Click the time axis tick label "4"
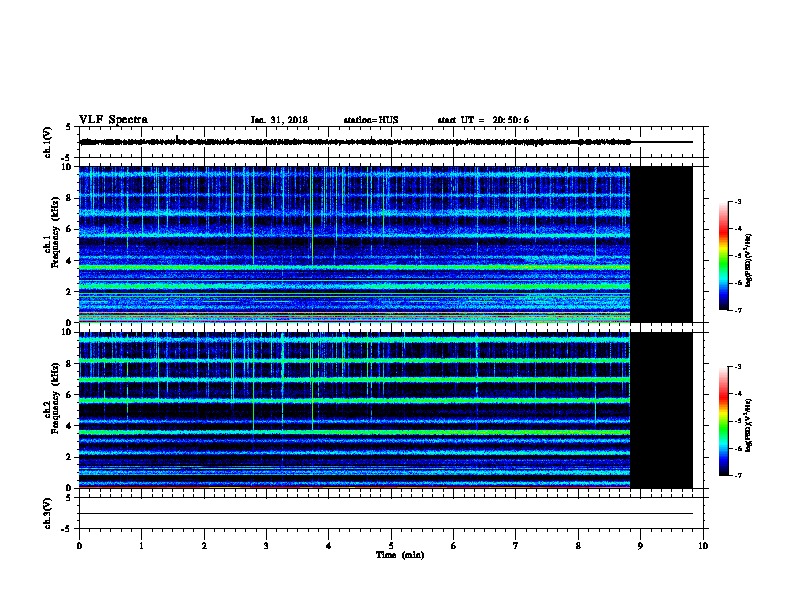The height and width of the screenshot is (612, 792). tap(329, 546)
